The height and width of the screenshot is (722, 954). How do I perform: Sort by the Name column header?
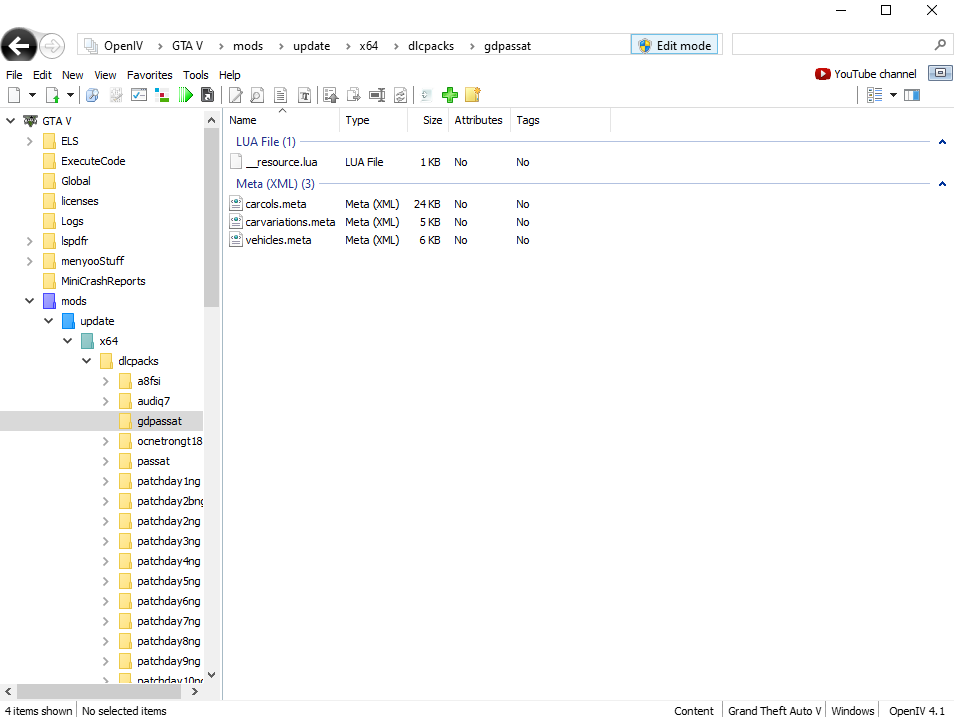point(281,120)
